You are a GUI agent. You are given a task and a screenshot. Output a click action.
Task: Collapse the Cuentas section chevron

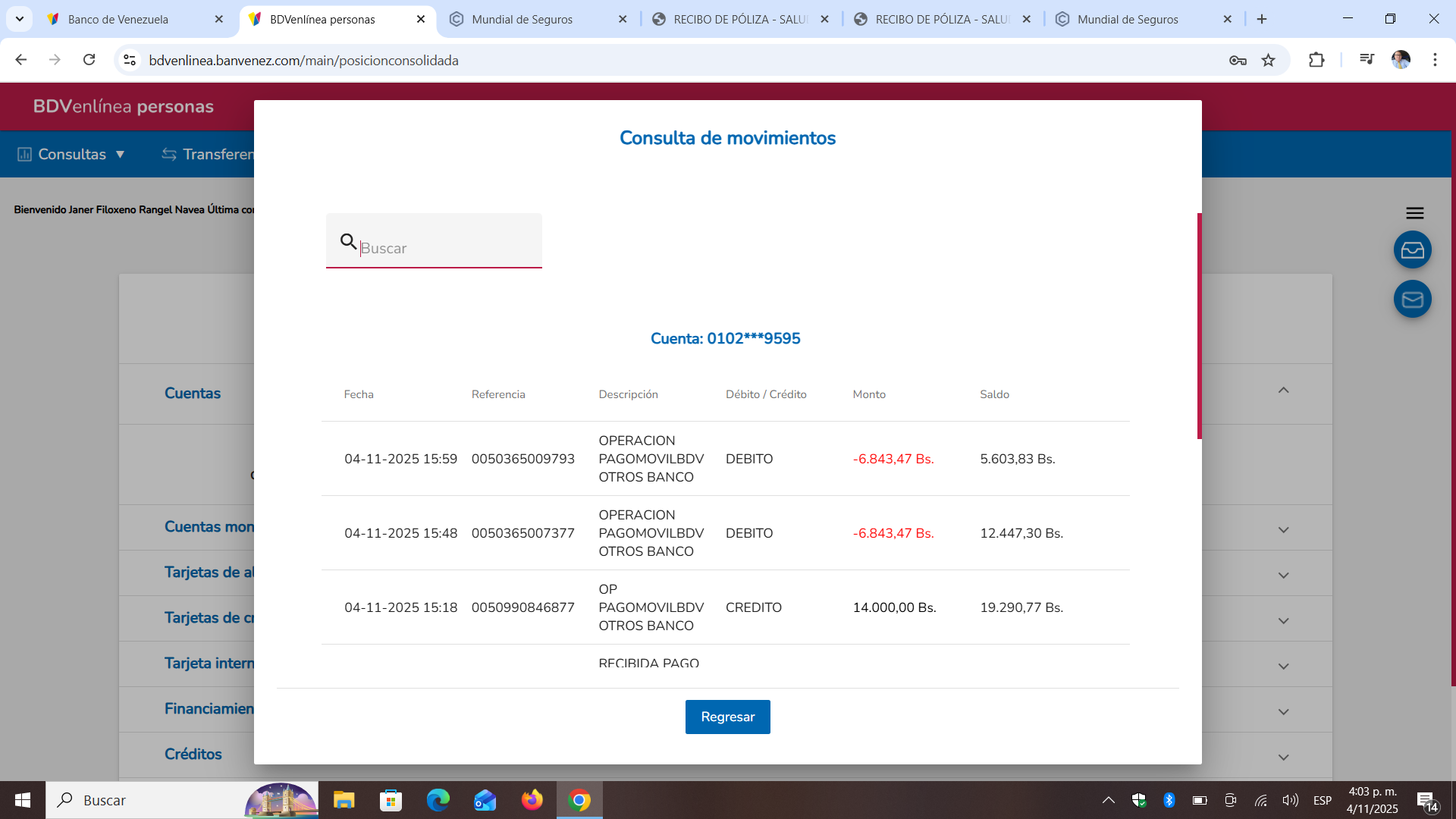coord(1283,391)
